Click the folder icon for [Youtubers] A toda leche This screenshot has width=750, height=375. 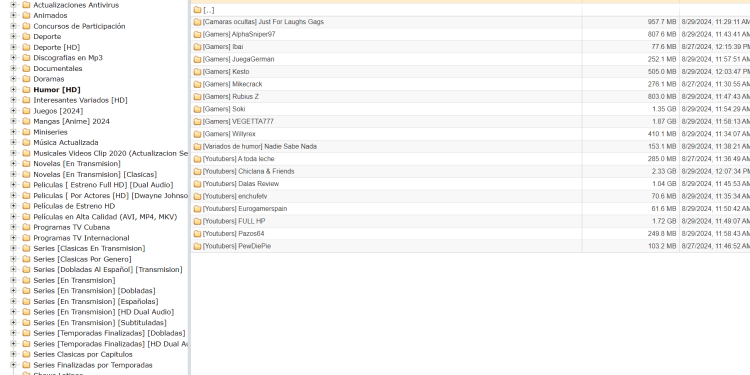pos(197,159)
